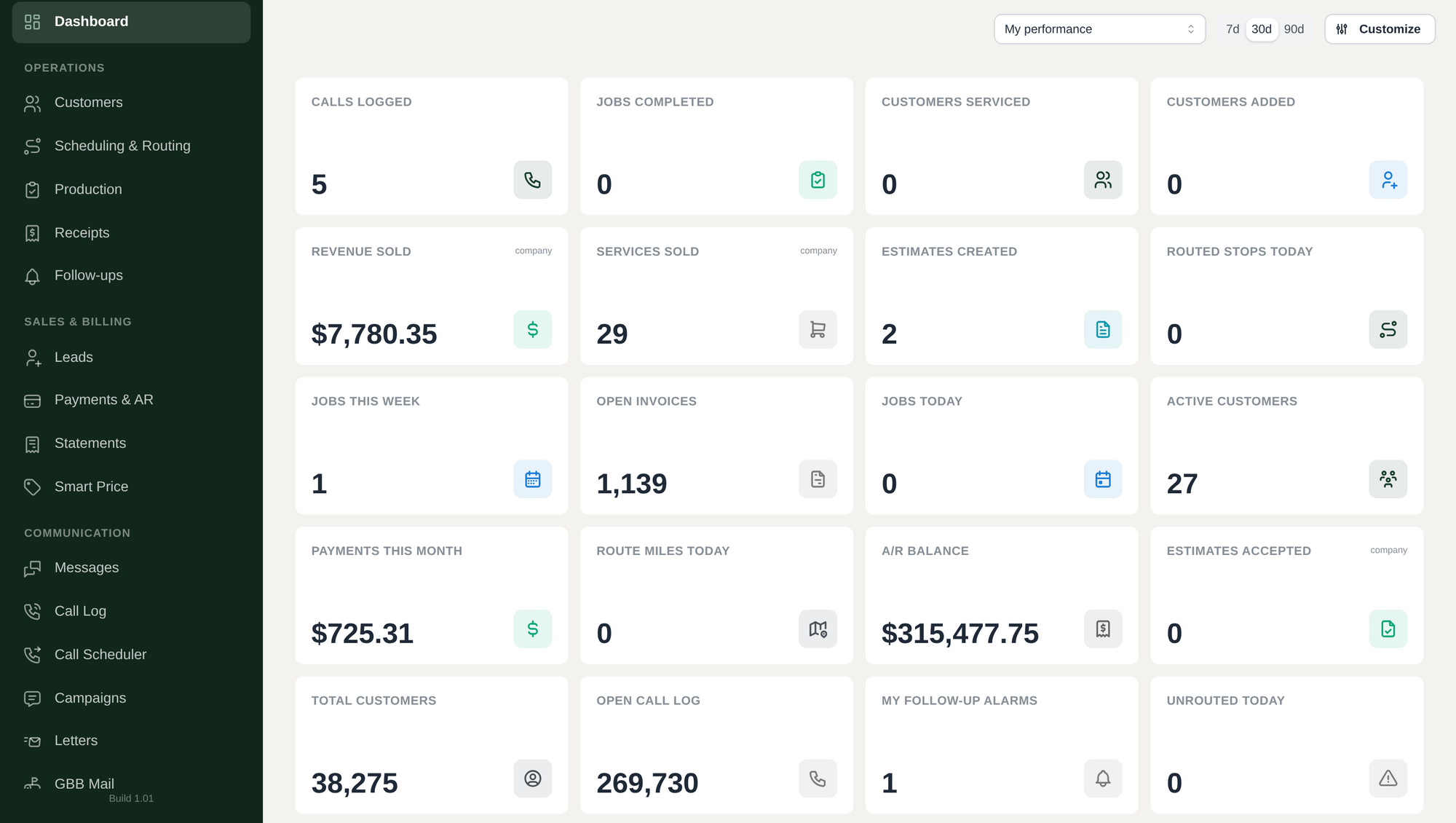Click the check-document icon on the Estimates Accepted card
Screen dimensions: 1456x823
(1388, 629)
